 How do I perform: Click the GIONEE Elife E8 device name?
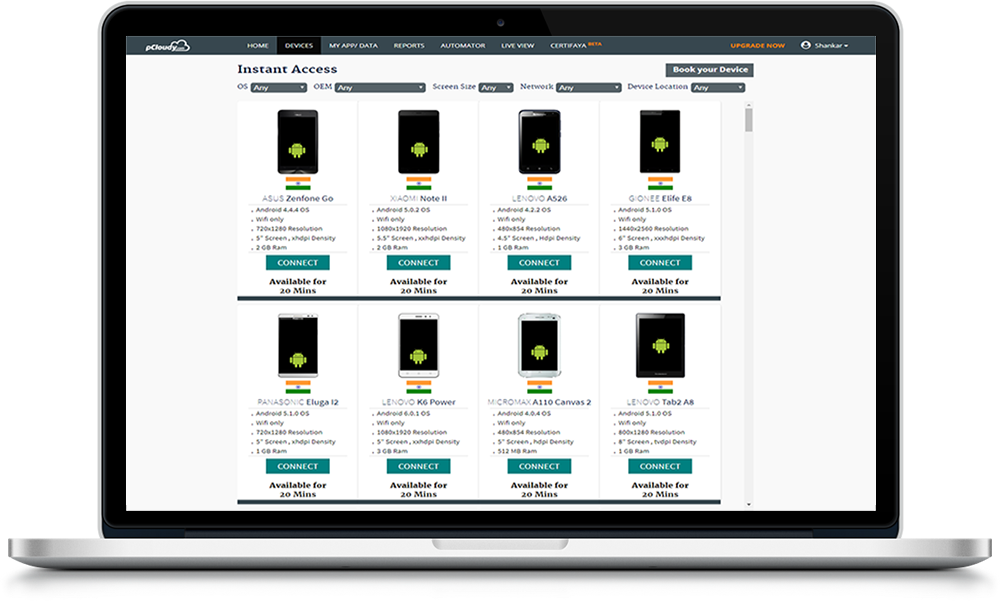[x=660, y=198]
